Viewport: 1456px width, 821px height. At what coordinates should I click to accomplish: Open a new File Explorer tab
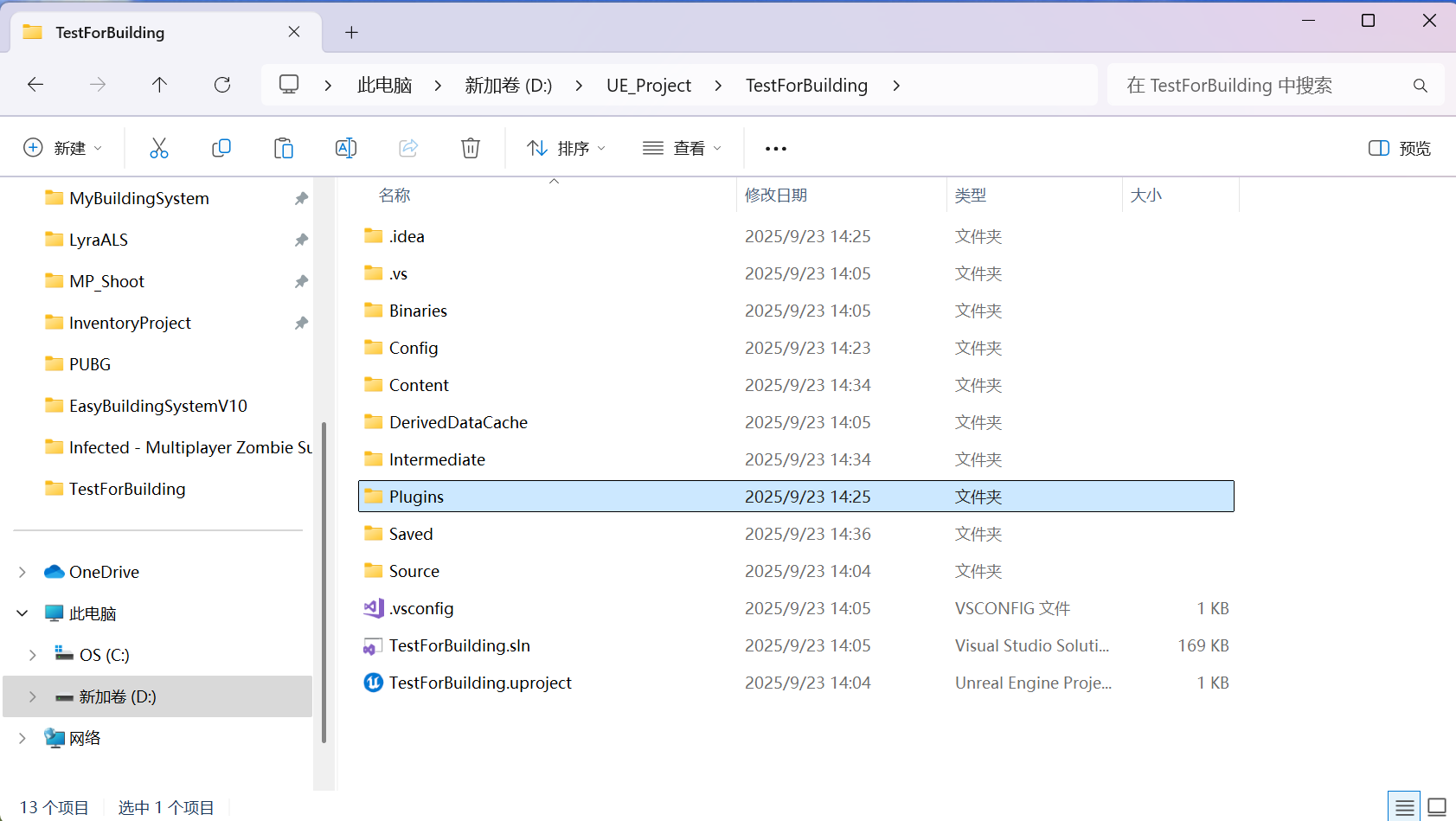coord(351,32)
